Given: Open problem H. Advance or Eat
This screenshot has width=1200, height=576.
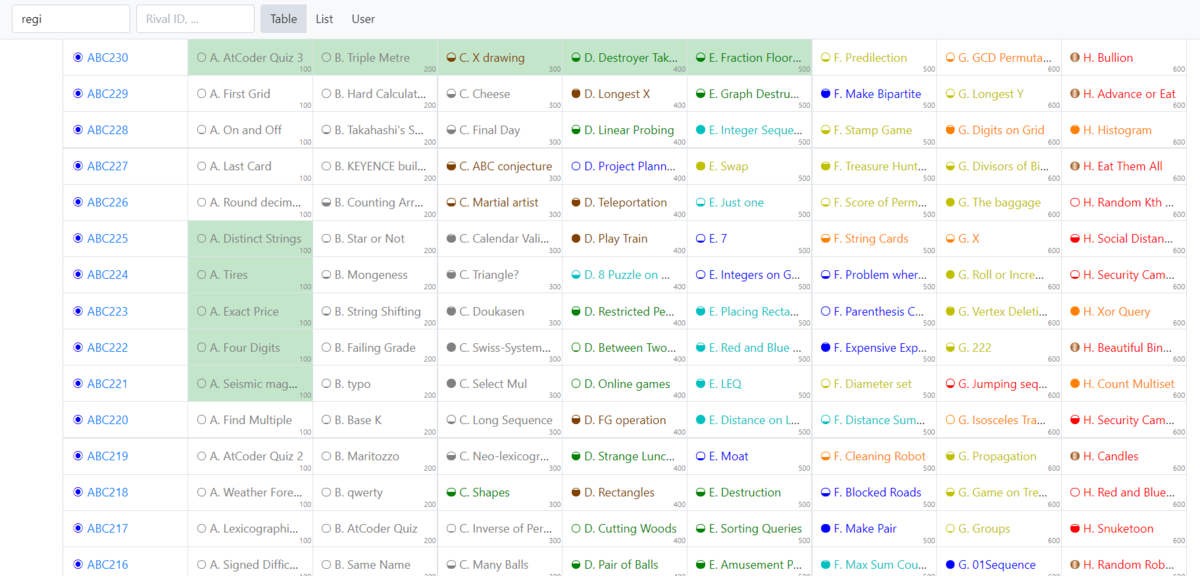Looking at the screenshot, I should [1129, 94].
